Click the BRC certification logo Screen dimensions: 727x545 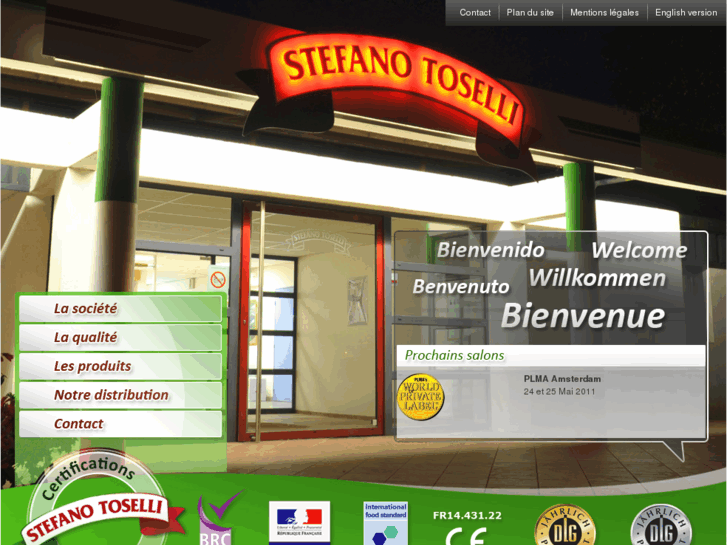[218, 519]
